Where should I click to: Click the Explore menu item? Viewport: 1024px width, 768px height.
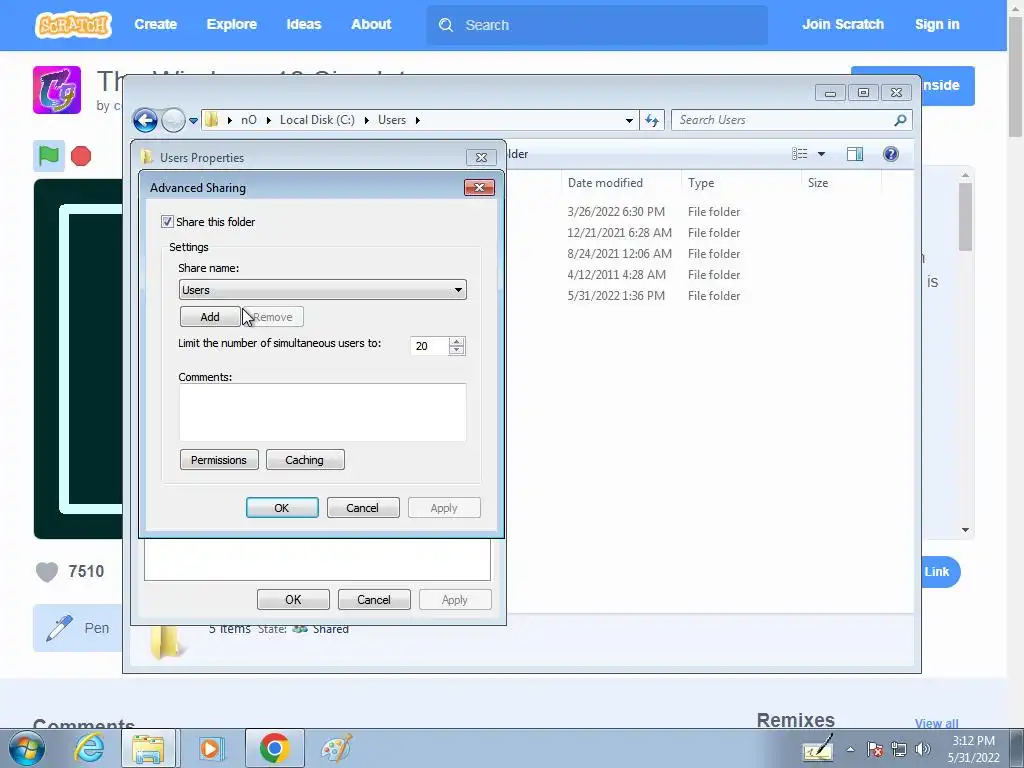pyautogui.click(x=232, y=24)
